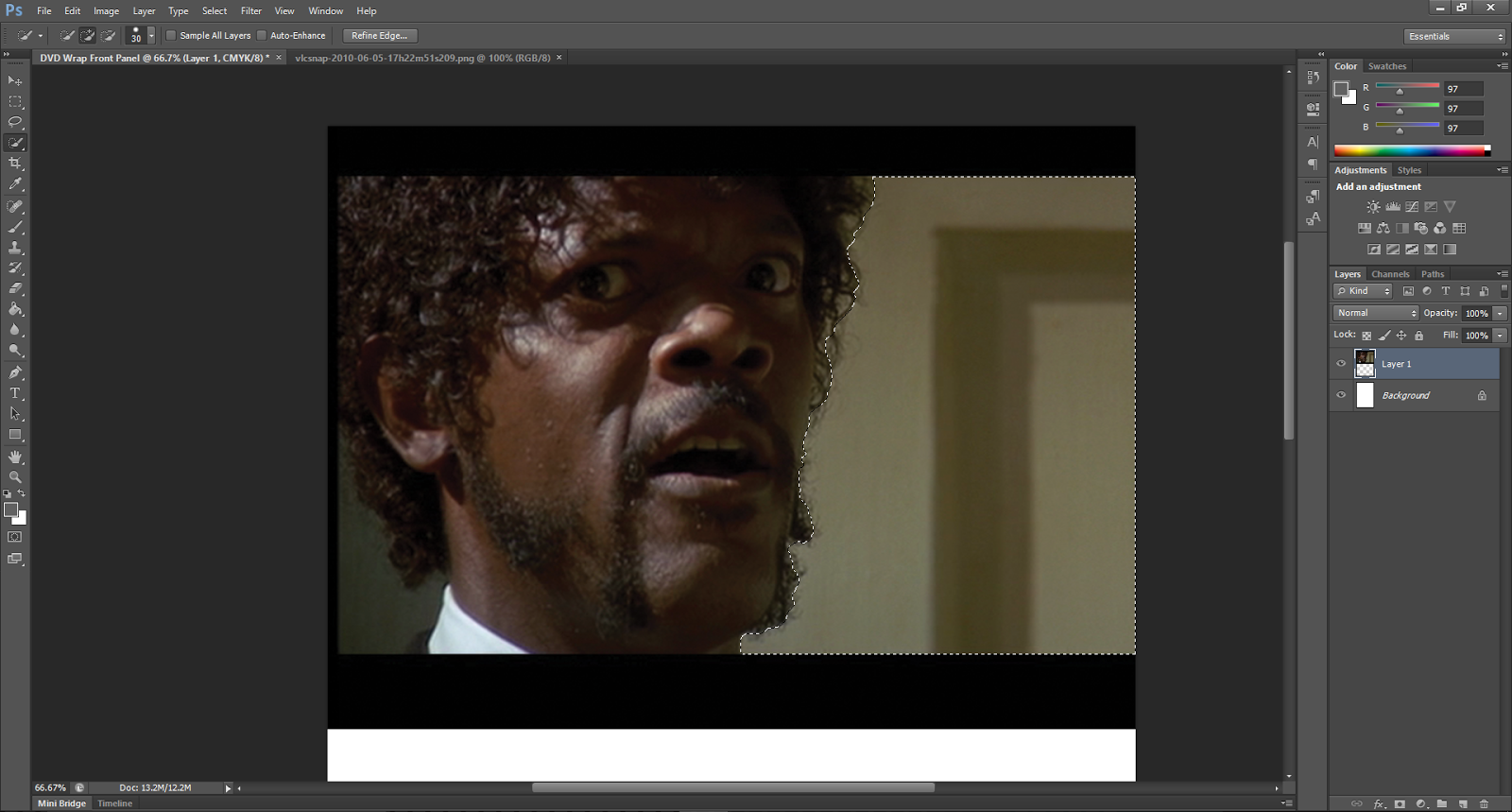Select the Paint Bucket tool

[15, 309]
